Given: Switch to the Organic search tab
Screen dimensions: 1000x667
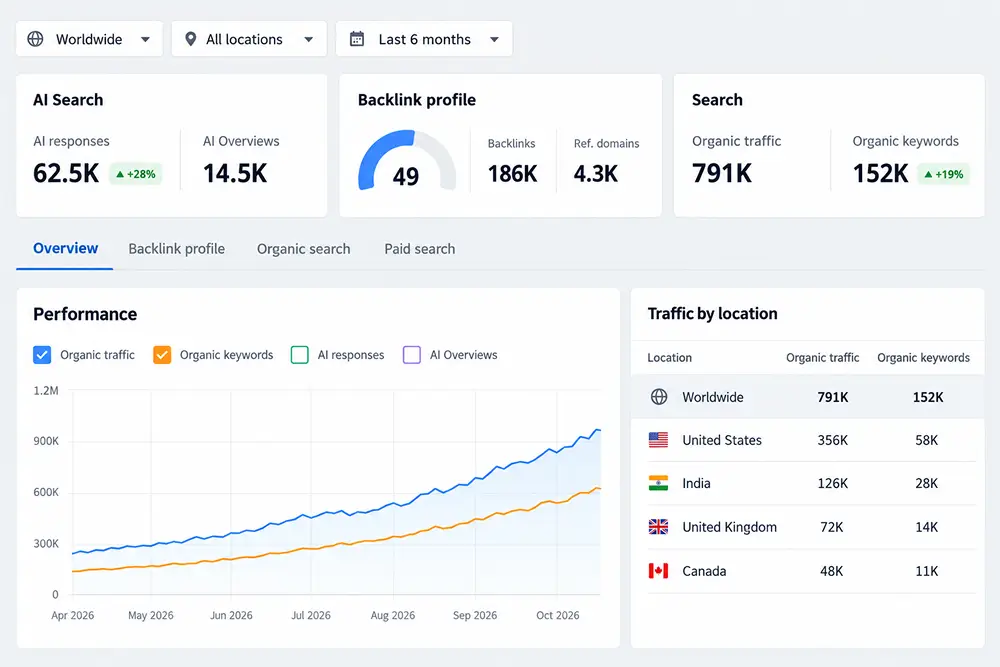Looking at the screenshot, I should pos(304,249).
